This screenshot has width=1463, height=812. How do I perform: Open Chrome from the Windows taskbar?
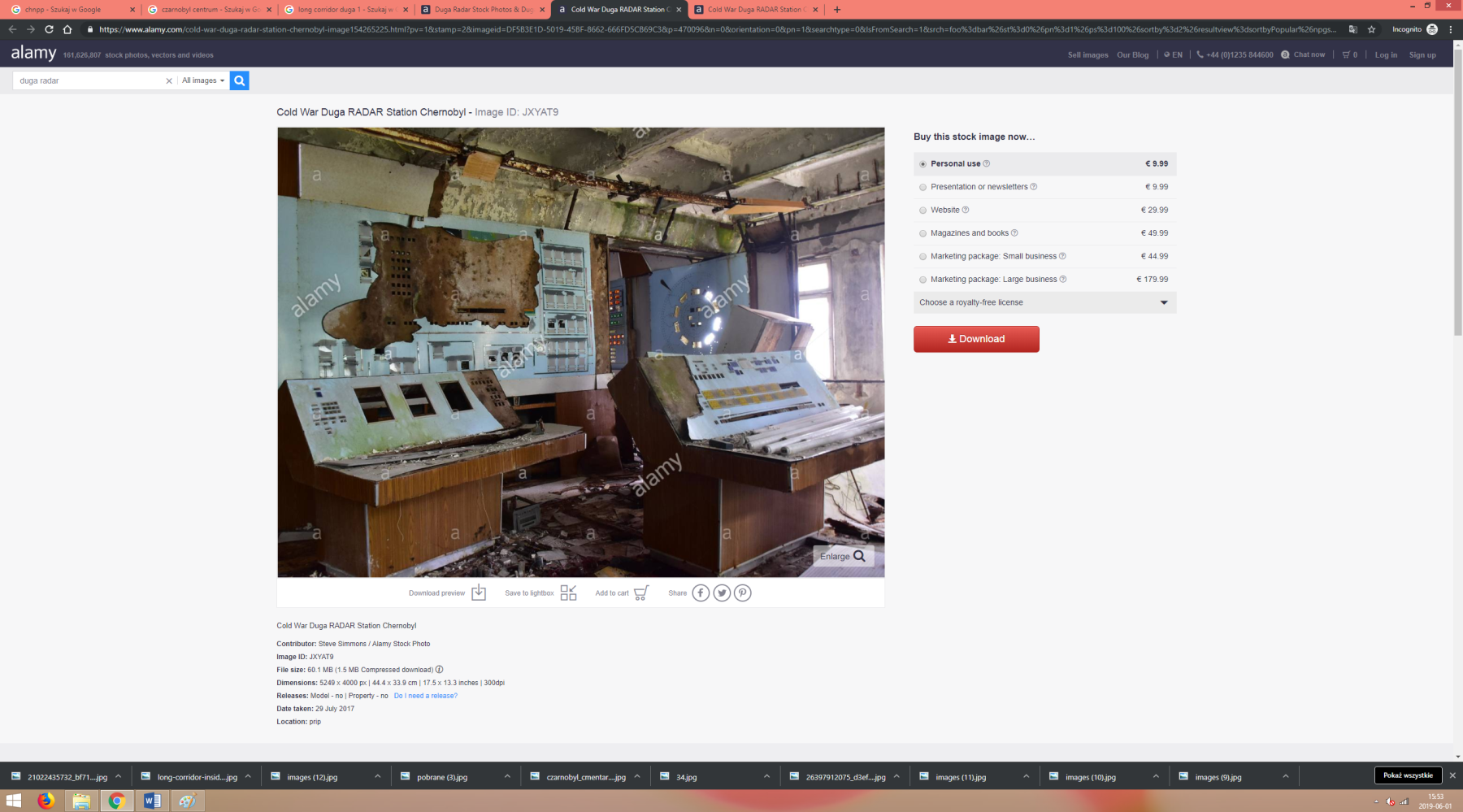[116, 801]
